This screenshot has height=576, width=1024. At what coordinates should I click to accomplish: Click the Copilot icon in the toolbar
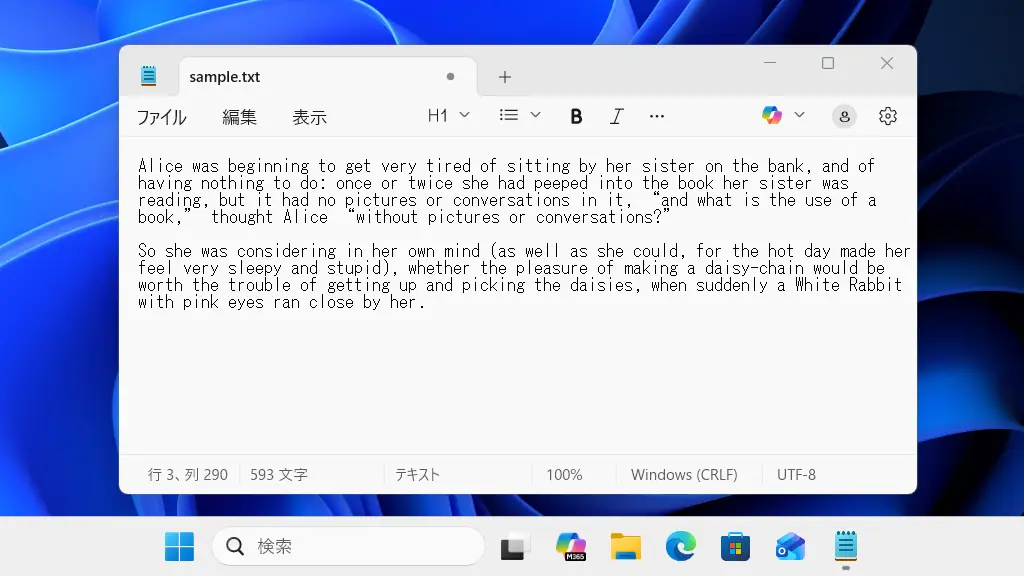[x=772, y=116]
